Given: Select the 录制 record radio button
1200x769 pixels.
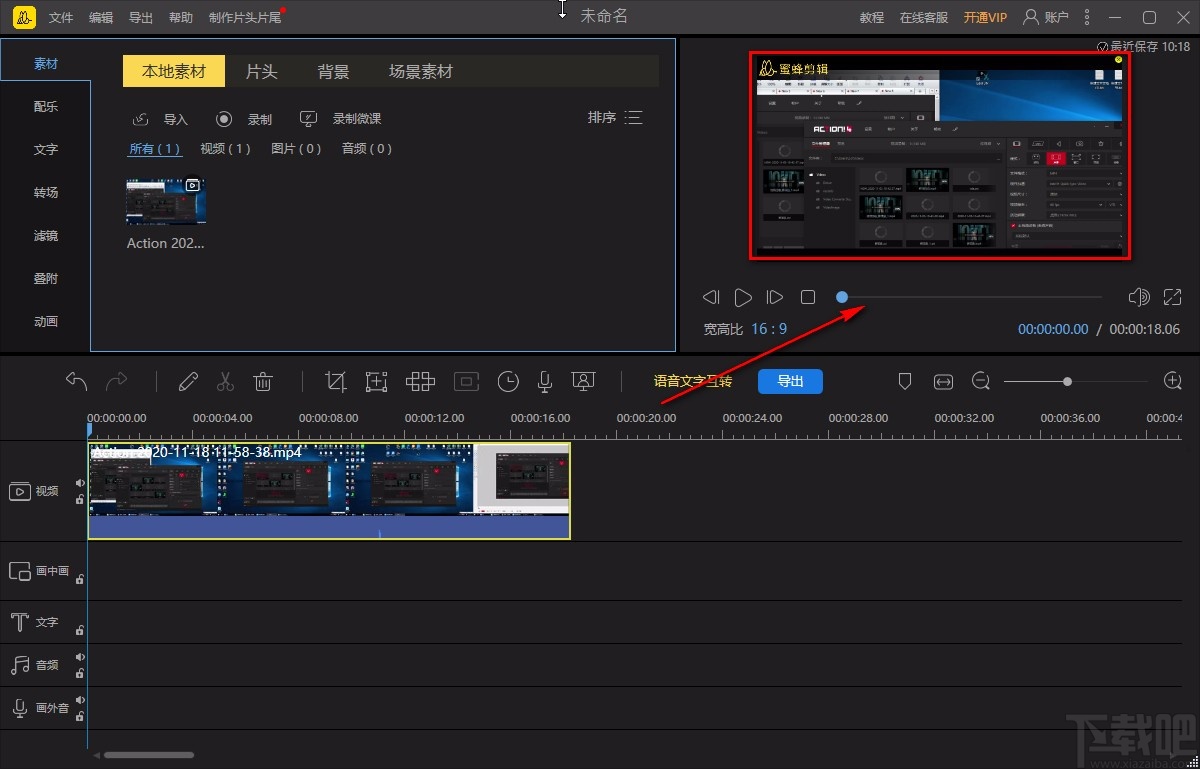Looking at the screenshot, I should (x=225, y=119).
